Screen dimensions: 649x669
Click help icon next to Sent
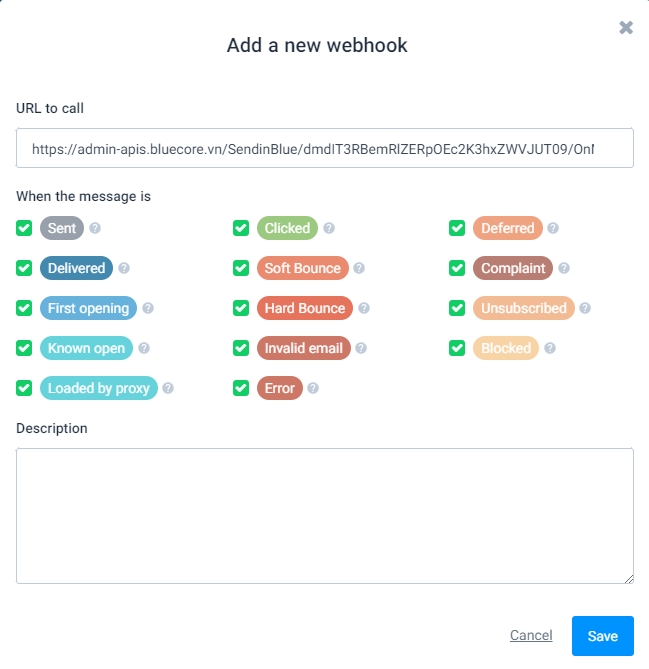[x=95, y=228]
